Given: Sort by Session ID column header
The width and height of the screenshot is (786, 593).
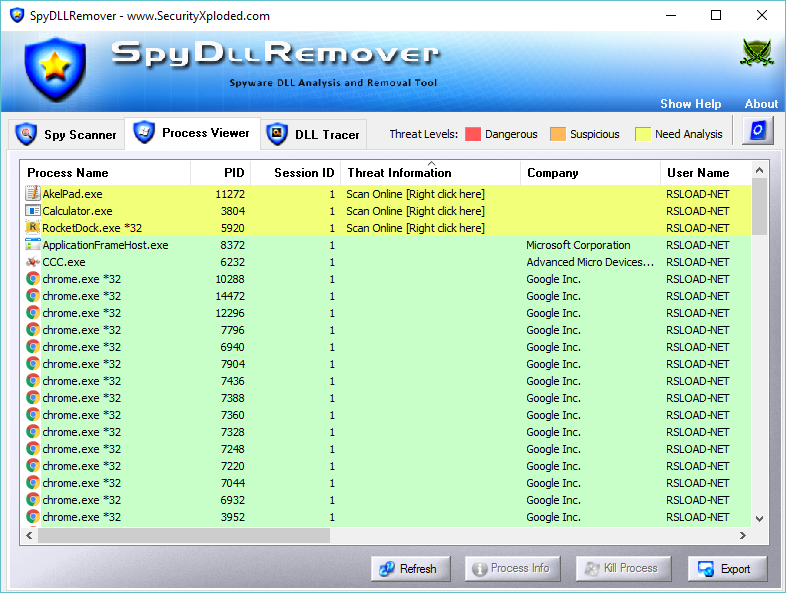Looking at the screenshot, I should tap(296, 172).
